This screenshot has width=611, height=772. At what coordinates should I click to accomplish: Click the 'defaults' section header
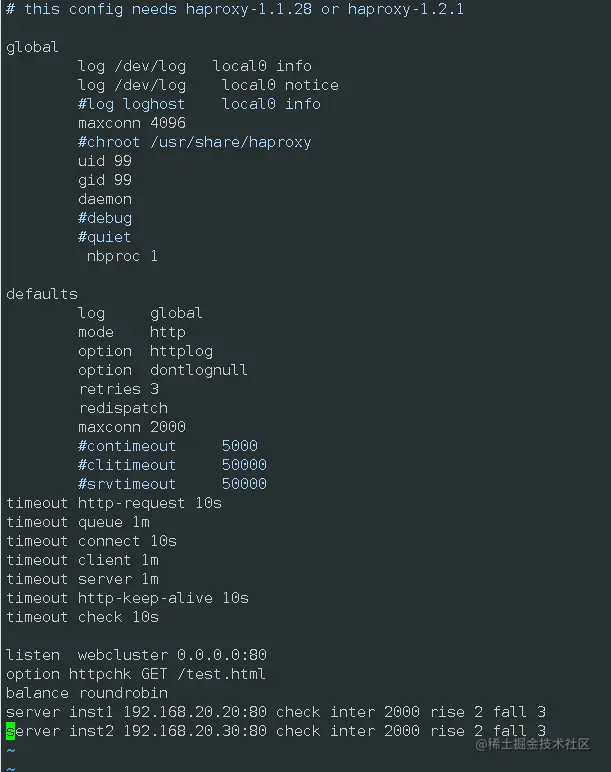coord(41,294)
